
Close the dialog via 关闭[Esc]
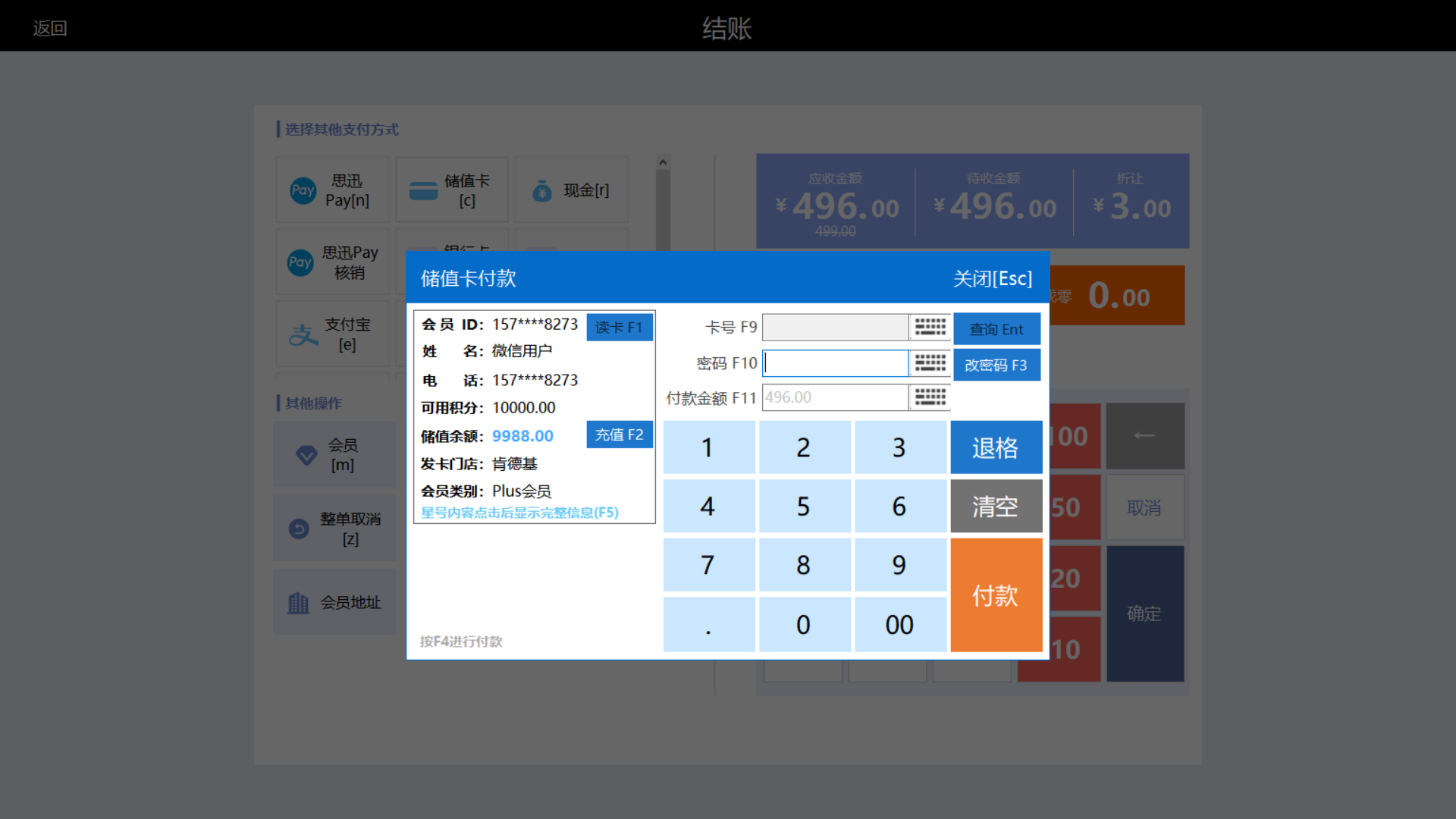(x=992, y=278)
